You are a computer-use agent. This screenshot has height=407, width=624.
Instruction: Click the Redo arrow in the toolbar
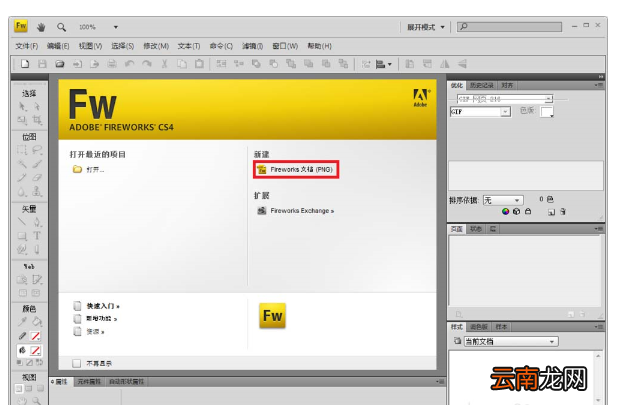click(147, 64)
